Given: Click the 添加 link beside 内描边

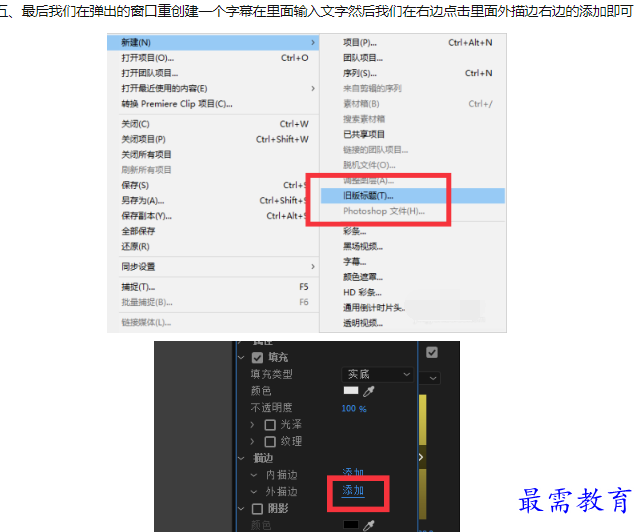Looking at the screenshot, I should (353, 473).
